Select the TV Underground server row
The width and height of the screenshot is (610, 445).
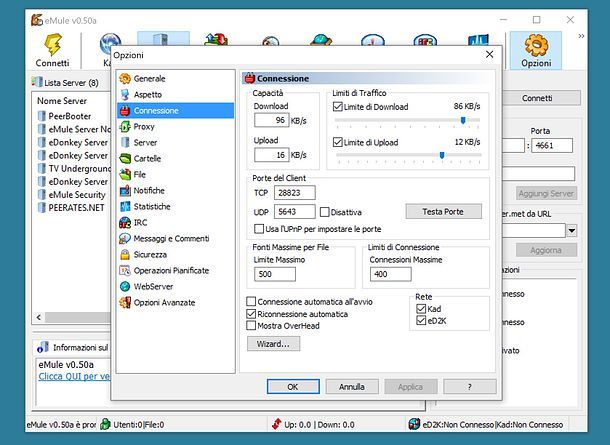pos(72,168)
